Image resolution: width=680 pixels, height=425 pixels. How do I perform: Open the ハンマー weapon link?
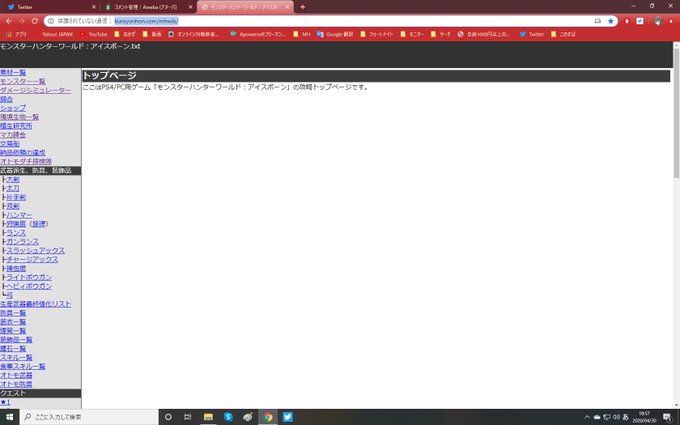pos(19,215)
